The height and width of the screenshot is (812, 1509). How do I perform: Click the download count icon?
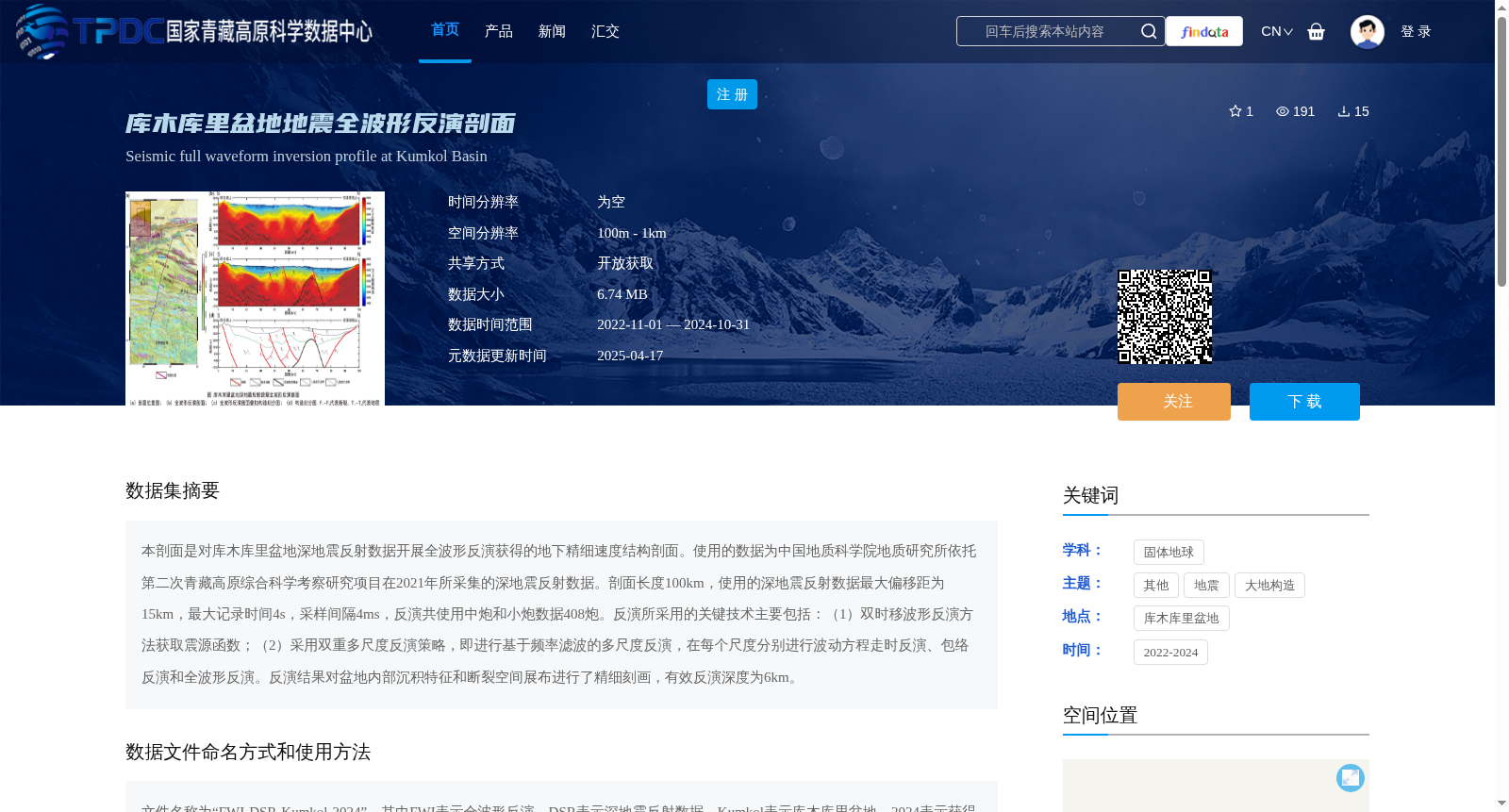coord(1343,111)
